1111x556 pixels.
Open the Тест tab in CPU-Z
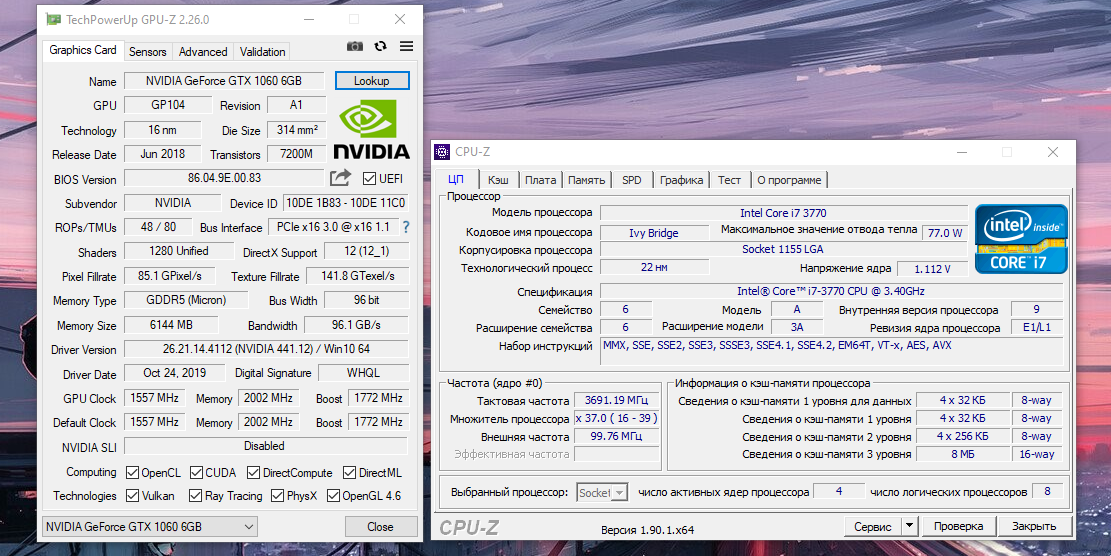click(x=729, y=180)
